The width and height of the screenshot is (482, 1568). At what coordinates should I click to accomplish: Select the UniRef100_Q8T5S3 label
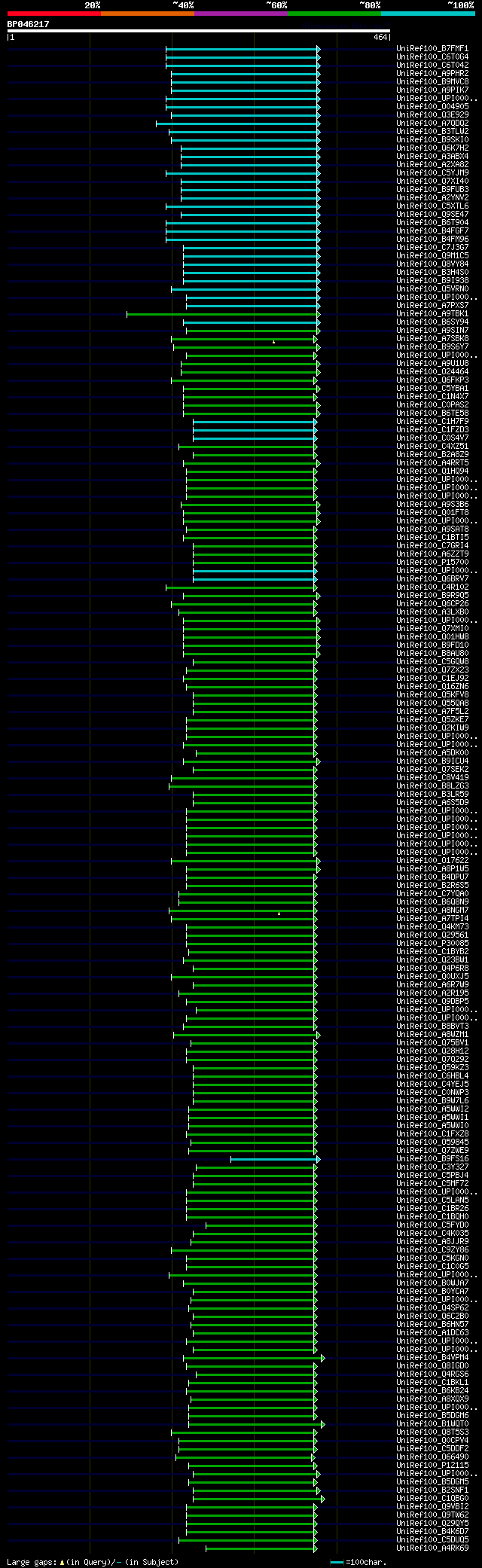432,1432
